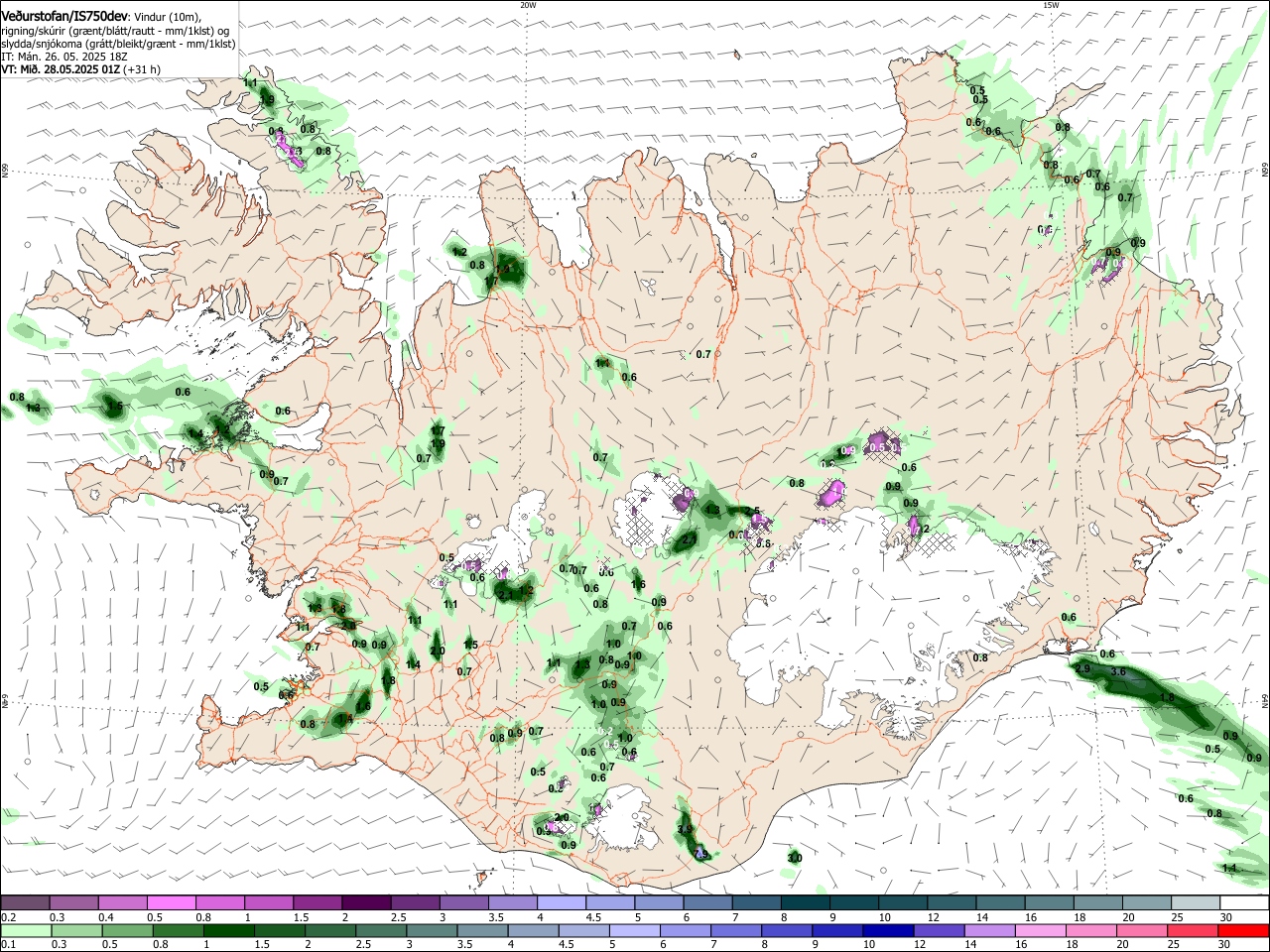Screen dimensions: 1270x952
Task: Select the light pink 16–18 rain legend swatch
Action: (x=1040, y=930)
